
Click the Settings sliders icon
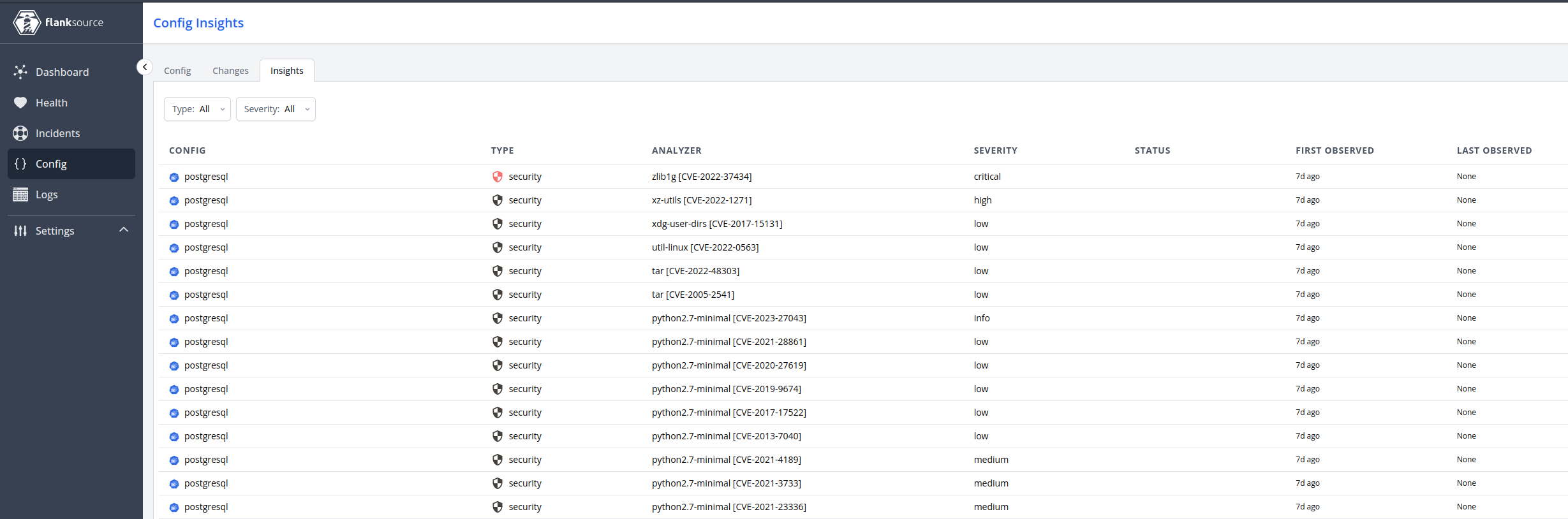coord(20,231)
